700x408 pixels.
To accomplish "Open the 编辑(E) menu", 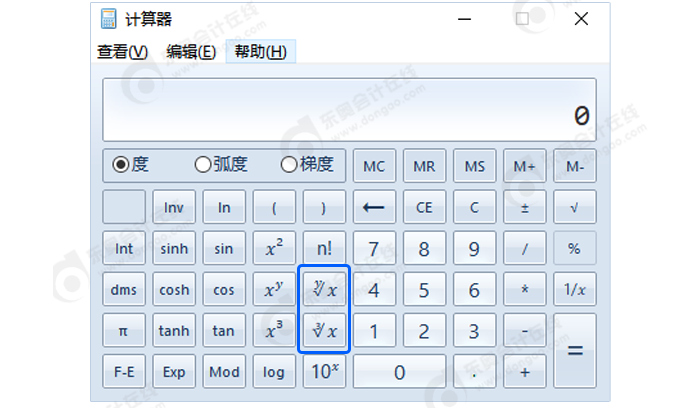I will (191, 52).
